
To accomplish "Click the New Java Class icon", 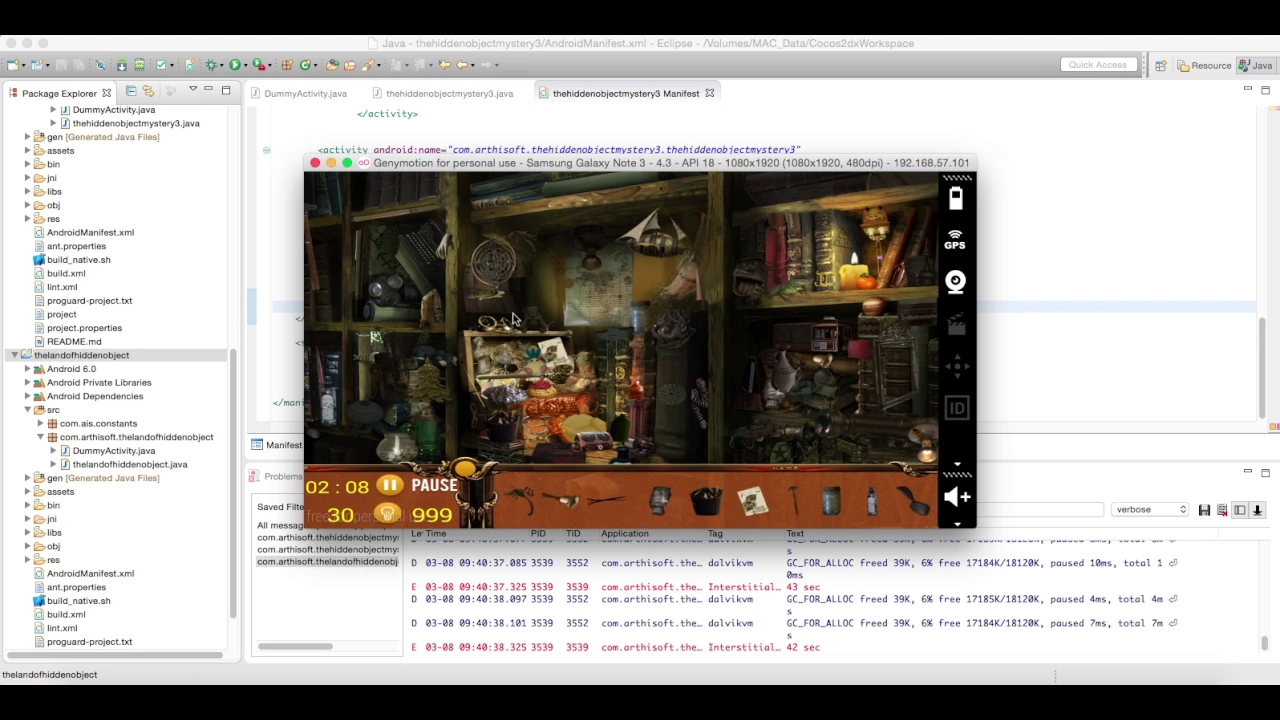I will (305, 65).
